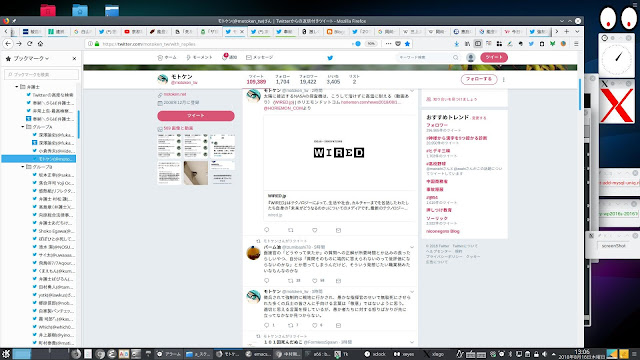Click the green padlock site security icon
The height and width of the screenshot is (360, 640).
97,44
